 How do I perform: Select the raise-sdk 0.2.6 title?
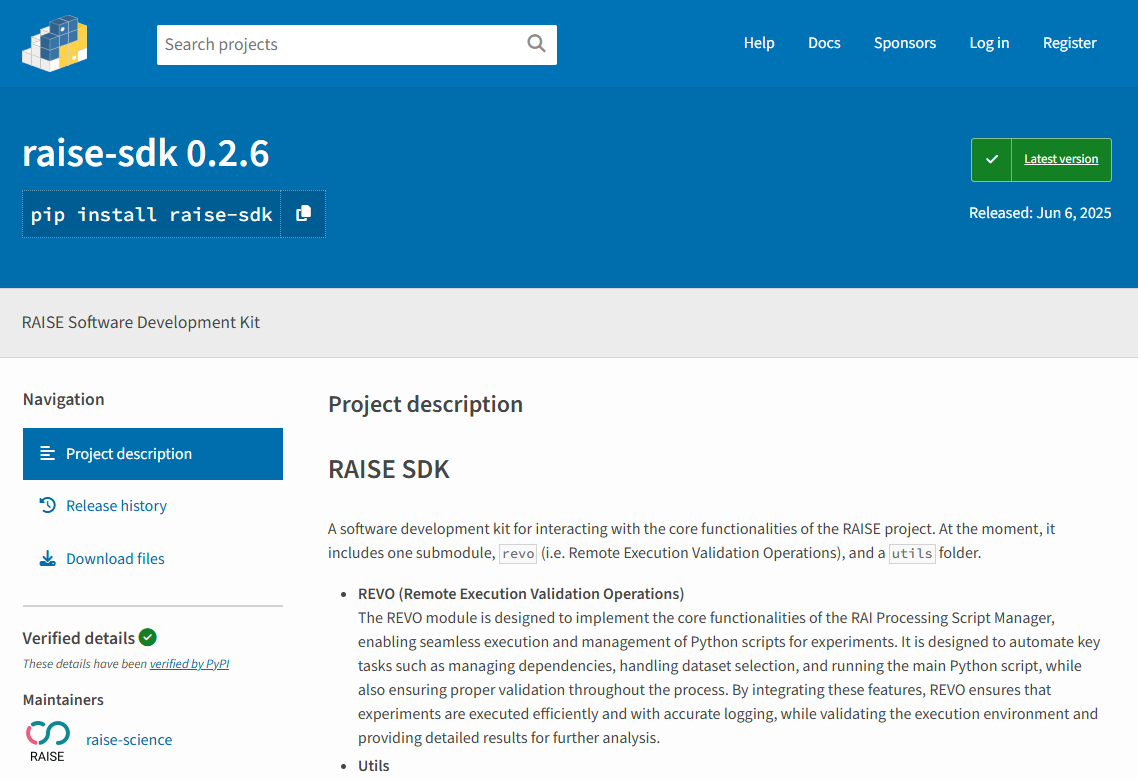[x=146, y=153]
